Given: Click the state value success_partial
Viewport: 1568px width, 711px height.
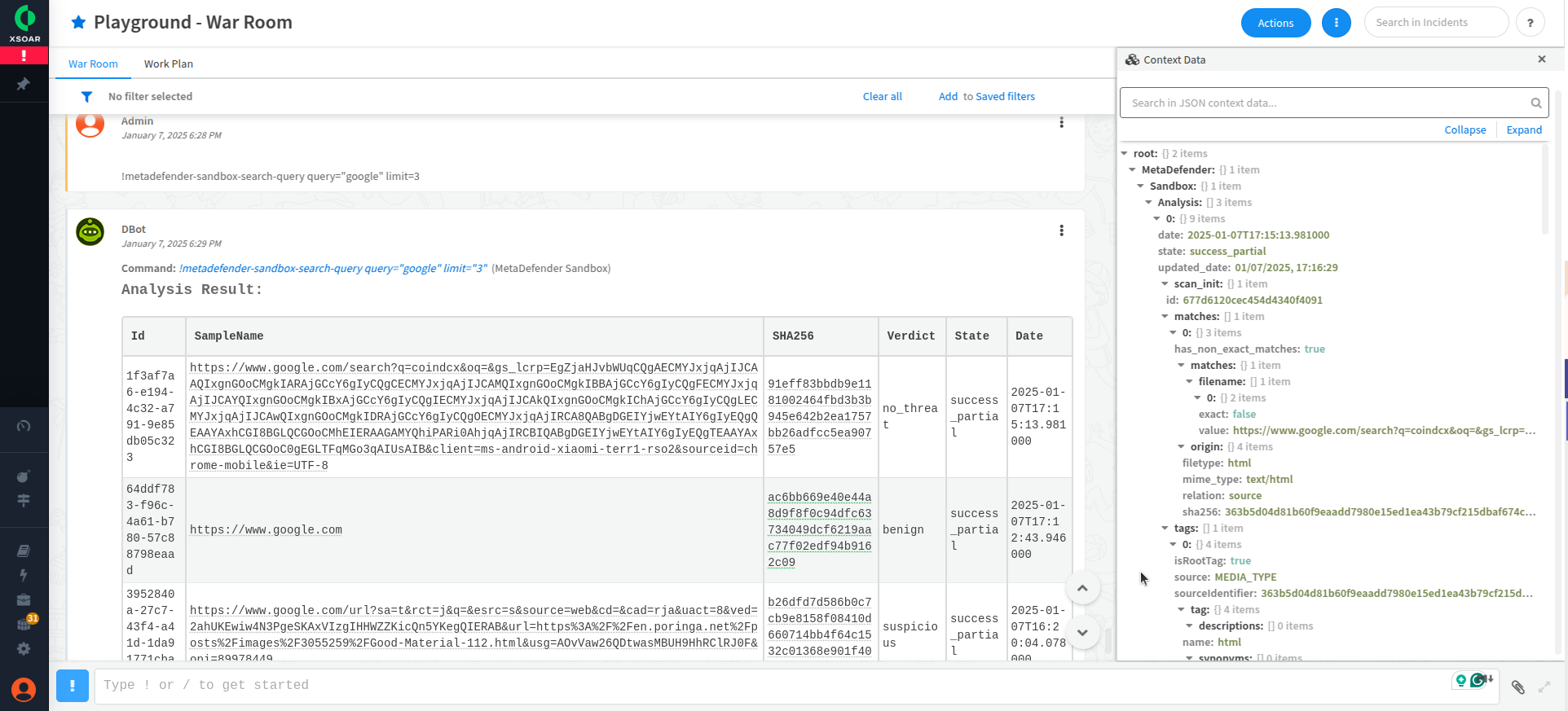Looking at the screenshot, I should point(1227,251).
